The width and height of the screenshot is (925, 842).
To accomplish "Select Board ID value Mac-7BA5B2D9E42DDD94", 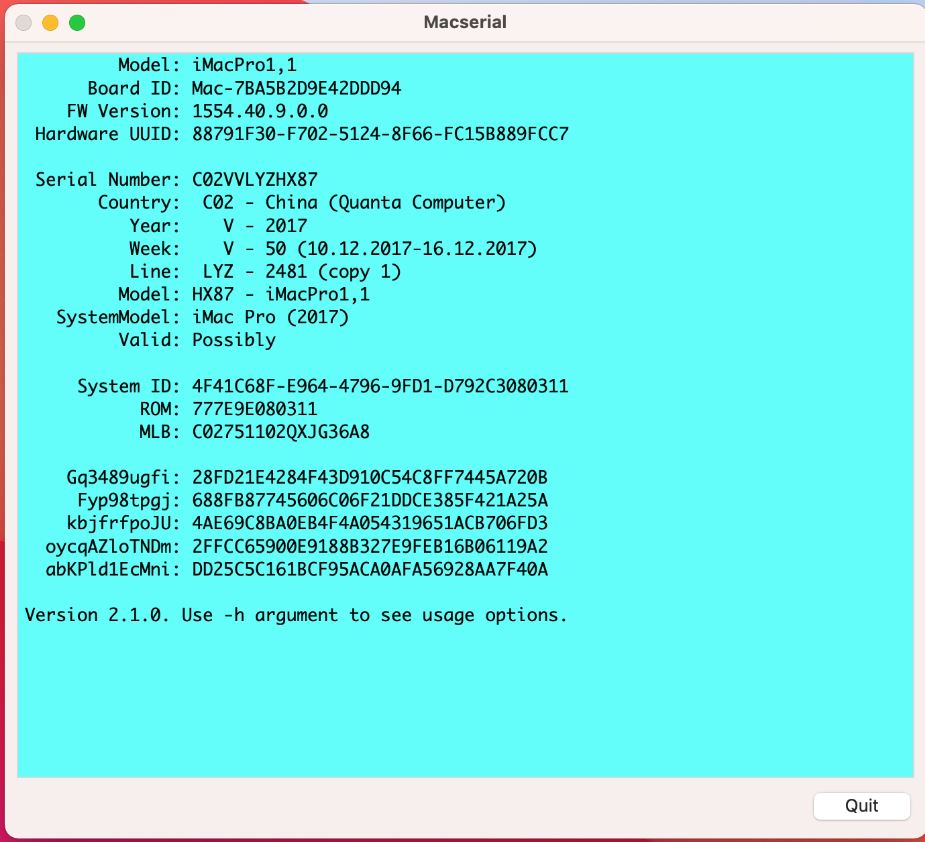I will click(x=297, y=89).
